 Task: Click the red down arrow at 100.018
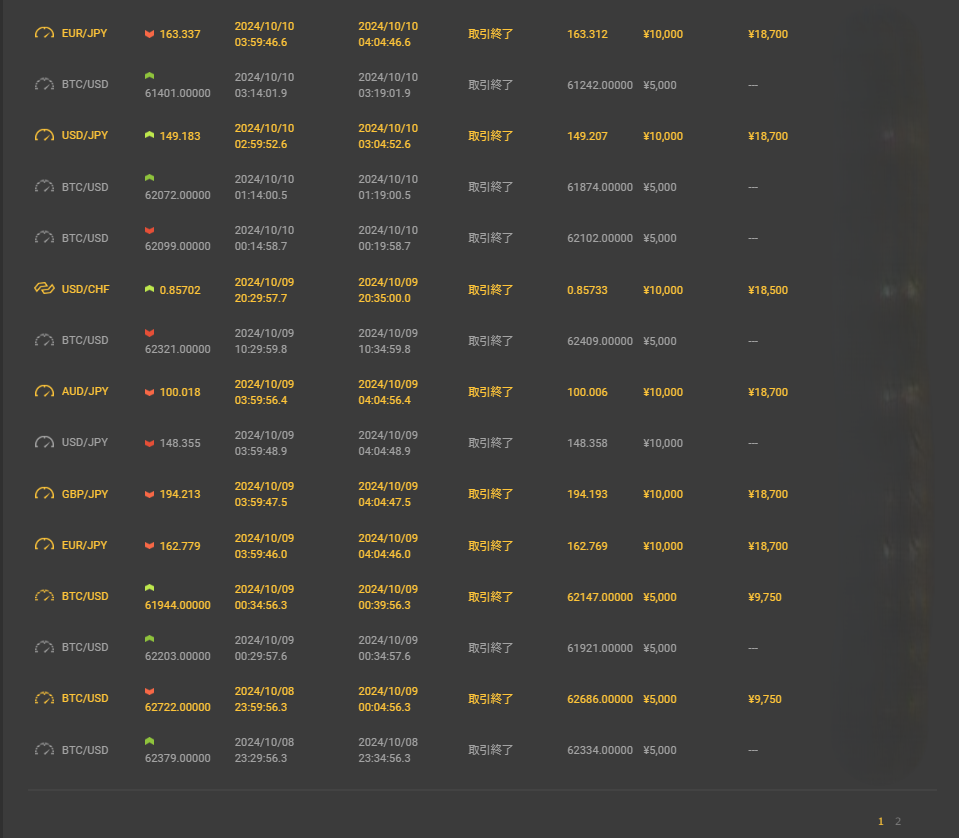point(149,392)
